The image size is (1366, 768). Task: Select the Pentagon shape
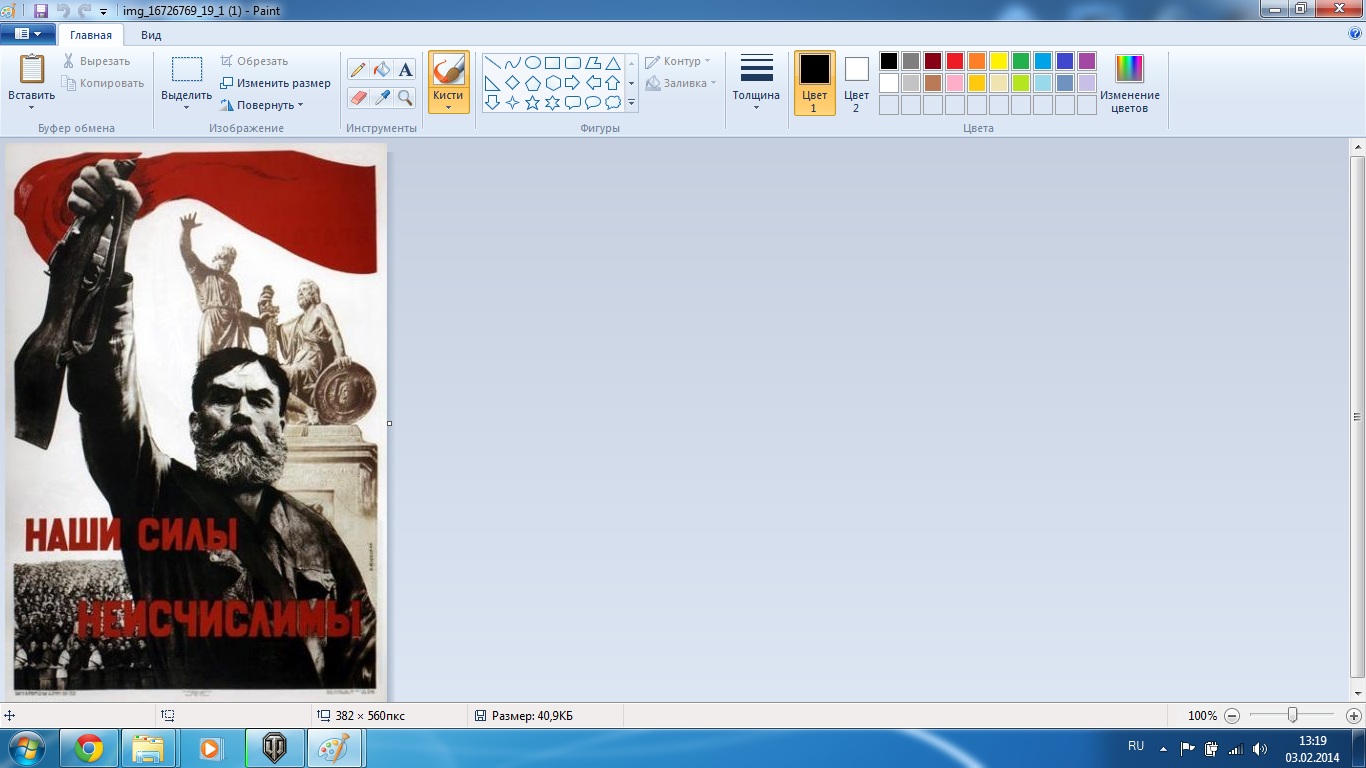pos(533,83)
